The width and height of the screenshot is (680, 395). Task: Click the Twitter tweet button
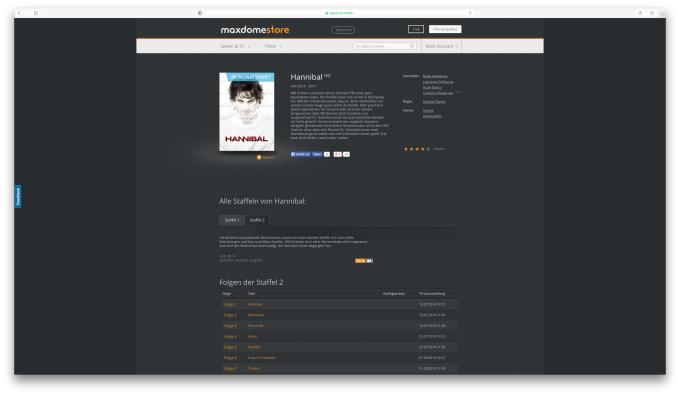[317, 154]
